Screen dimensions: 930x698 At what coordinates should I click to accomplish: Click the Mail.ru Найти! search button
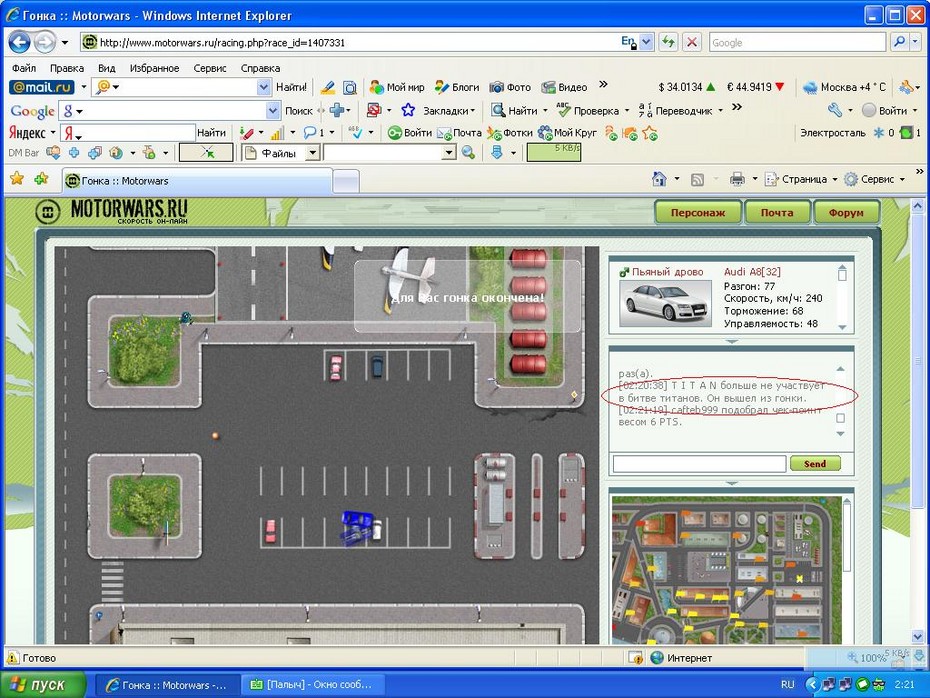(x=291, y=87)
